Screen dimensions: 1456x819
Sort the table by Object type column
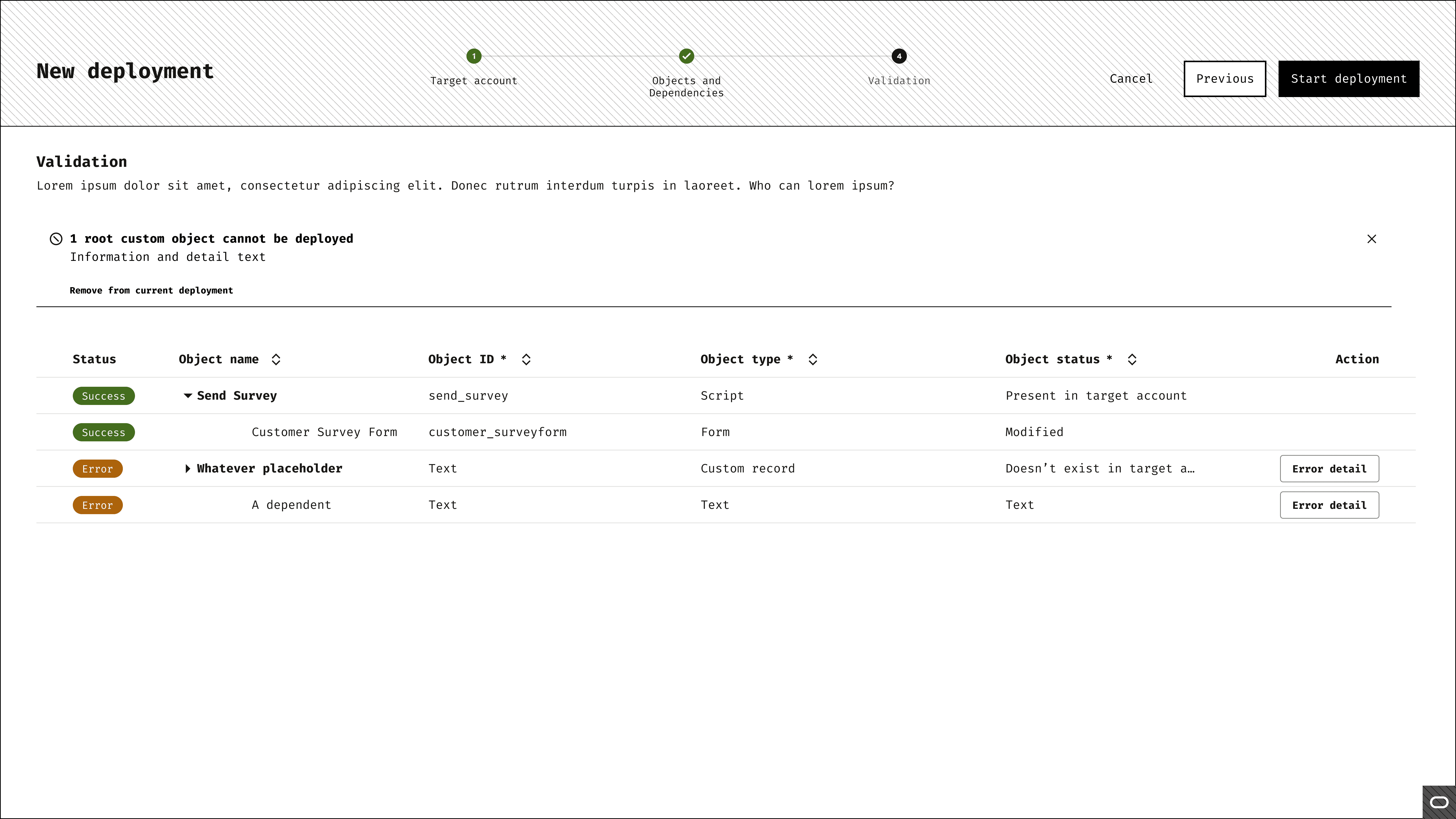[812, 359]
